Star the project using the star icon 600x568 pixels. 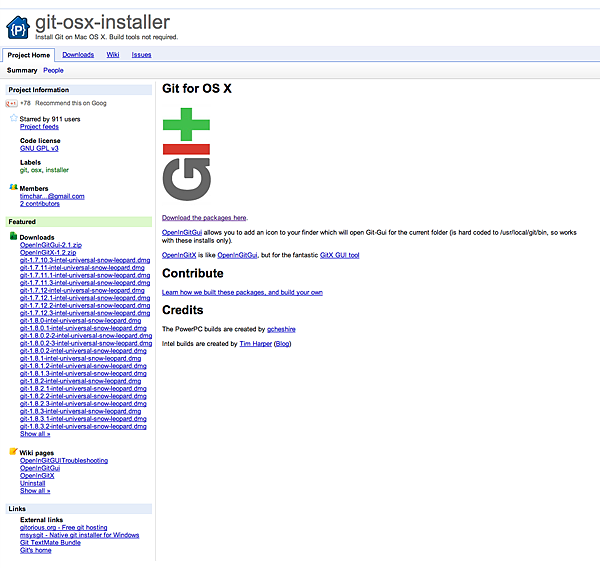point(14,118)
